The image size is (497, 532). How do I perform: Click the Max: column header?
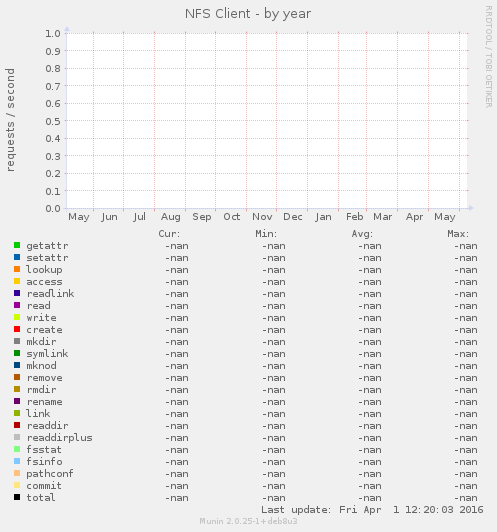(x=458, y=234)
